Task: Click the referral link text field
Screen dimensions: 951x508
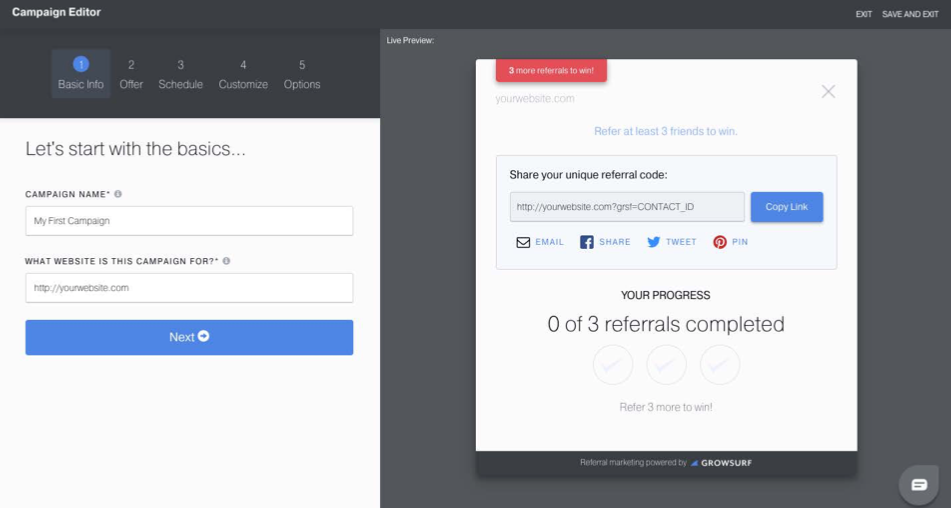Action: (627, 207)
